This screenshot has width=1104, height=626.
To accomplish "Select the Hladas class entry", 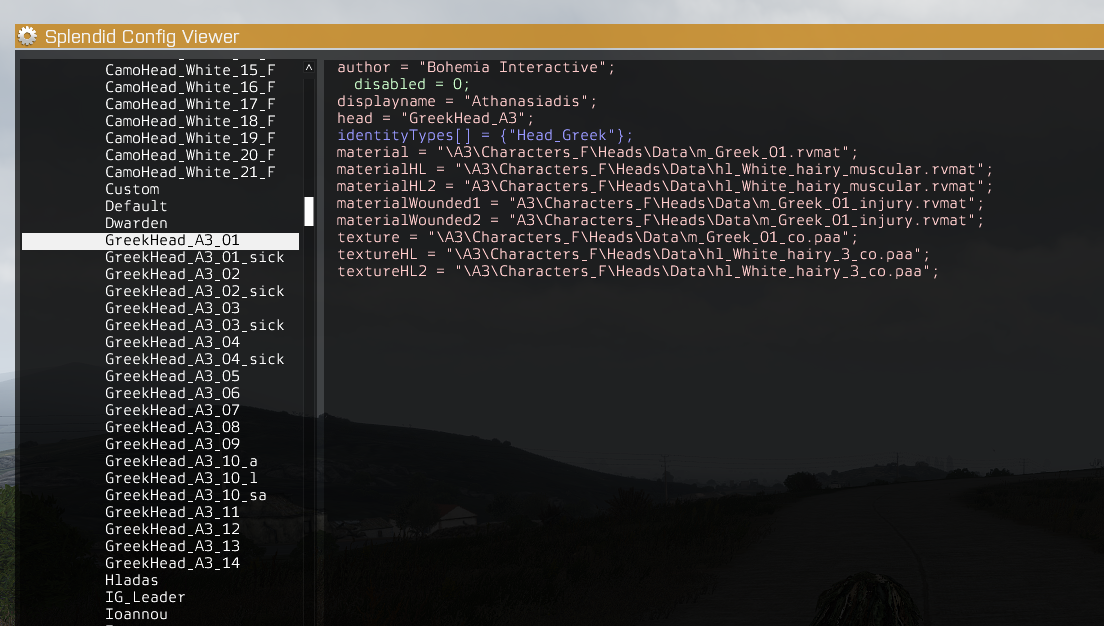I will tap(132, 580).
